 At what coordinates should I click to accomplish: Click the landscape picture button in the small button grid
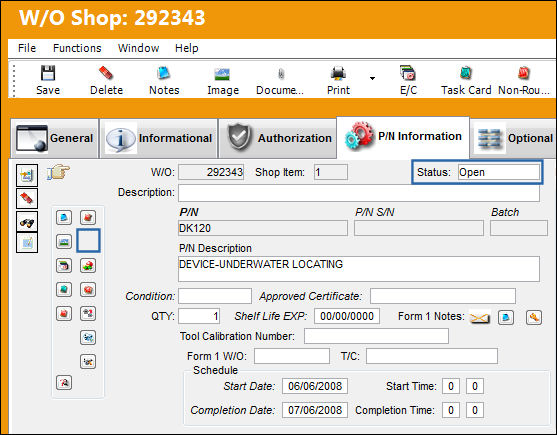click(x=64, y=242)
